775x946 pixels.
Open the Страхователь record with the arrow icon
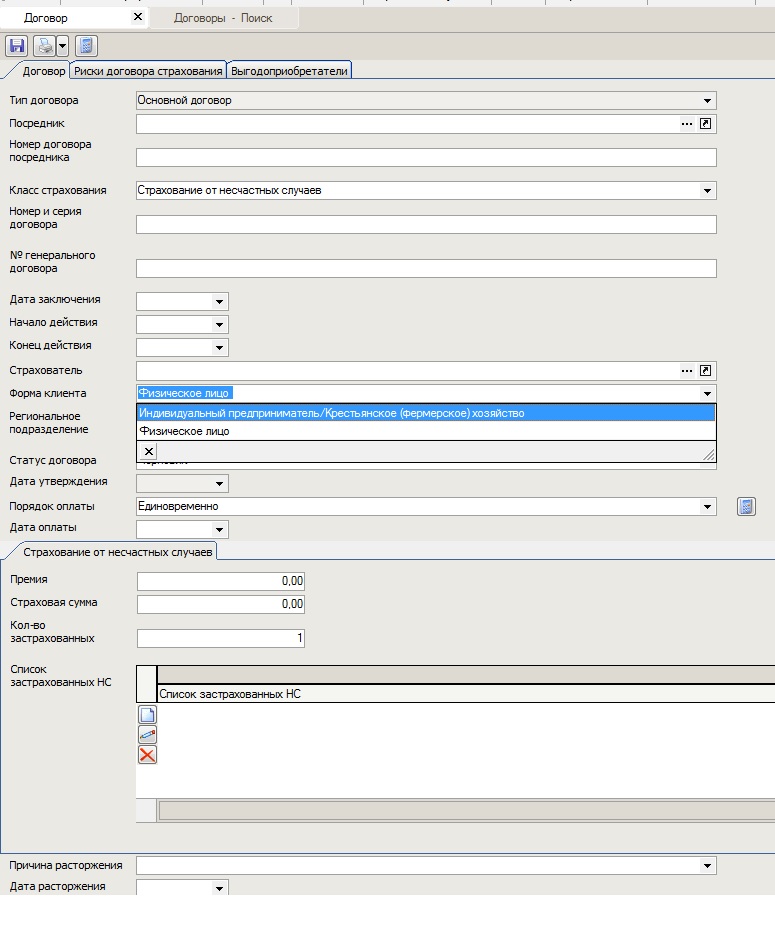pos(706,371)
